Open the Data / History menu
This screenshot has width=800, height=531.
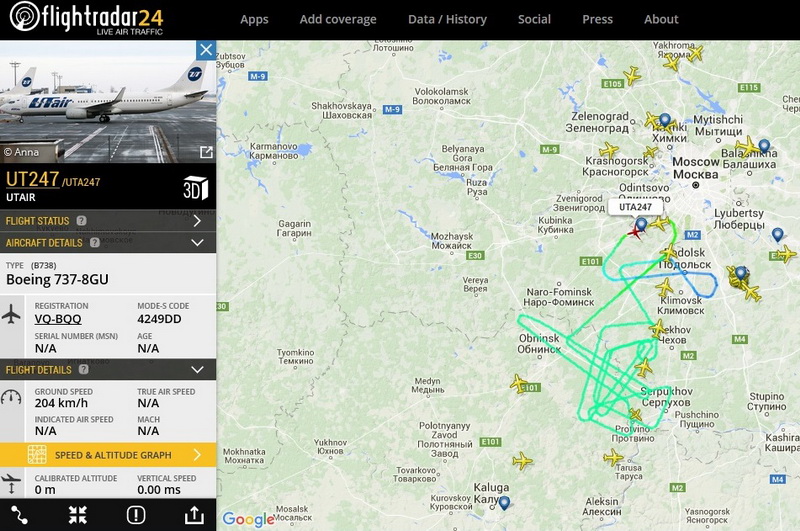(x=447, y=19)
